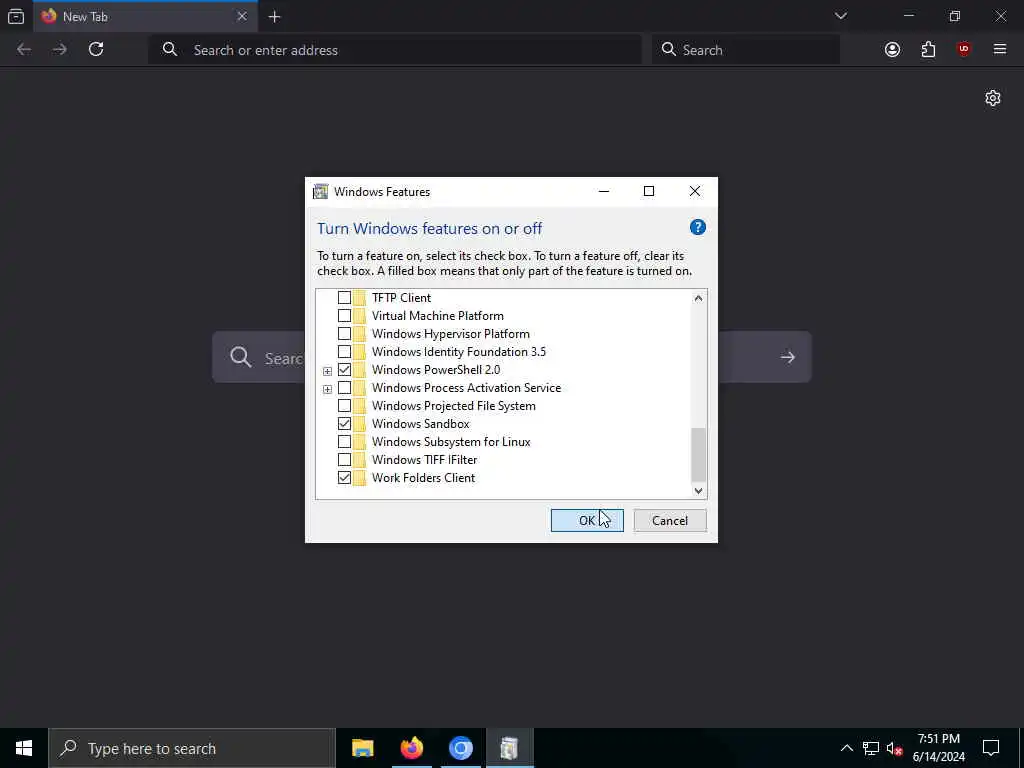Click the go arrow in page search
Screen dimensions: 1024x768
[x=788, y=357]
